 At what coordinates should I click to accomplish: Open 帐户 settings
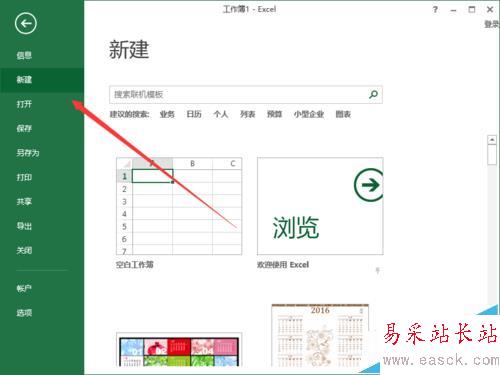tap(24, 288)
